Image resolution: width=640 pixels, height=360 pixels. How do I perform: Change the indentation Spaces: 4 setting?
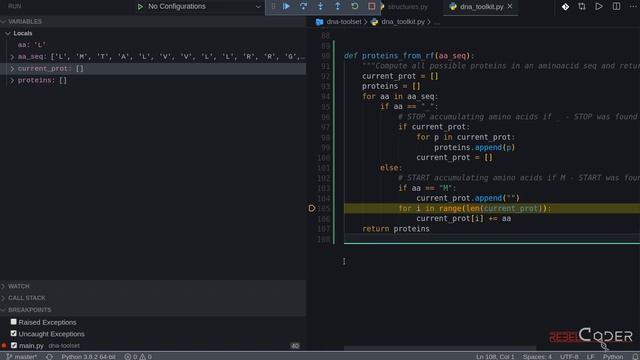537,356
